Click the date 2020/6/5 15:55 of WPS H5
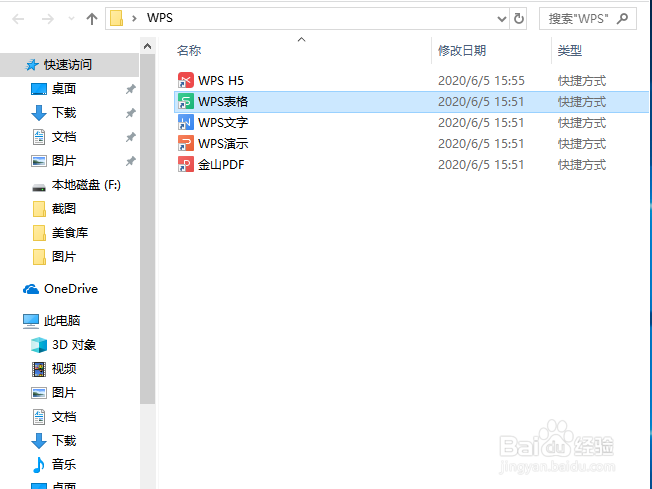Image resolution: width=652 pixels, height=489 pixels. tap(481, 81)
